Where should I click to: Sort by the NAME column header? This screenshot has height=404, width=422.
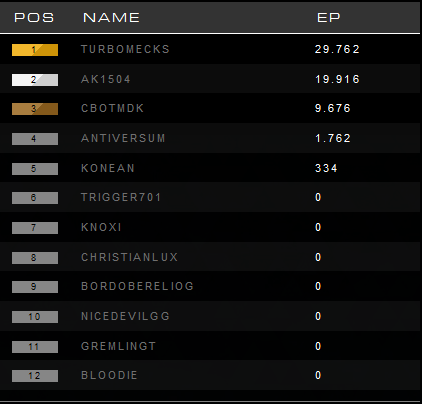[x=111, y=17]
